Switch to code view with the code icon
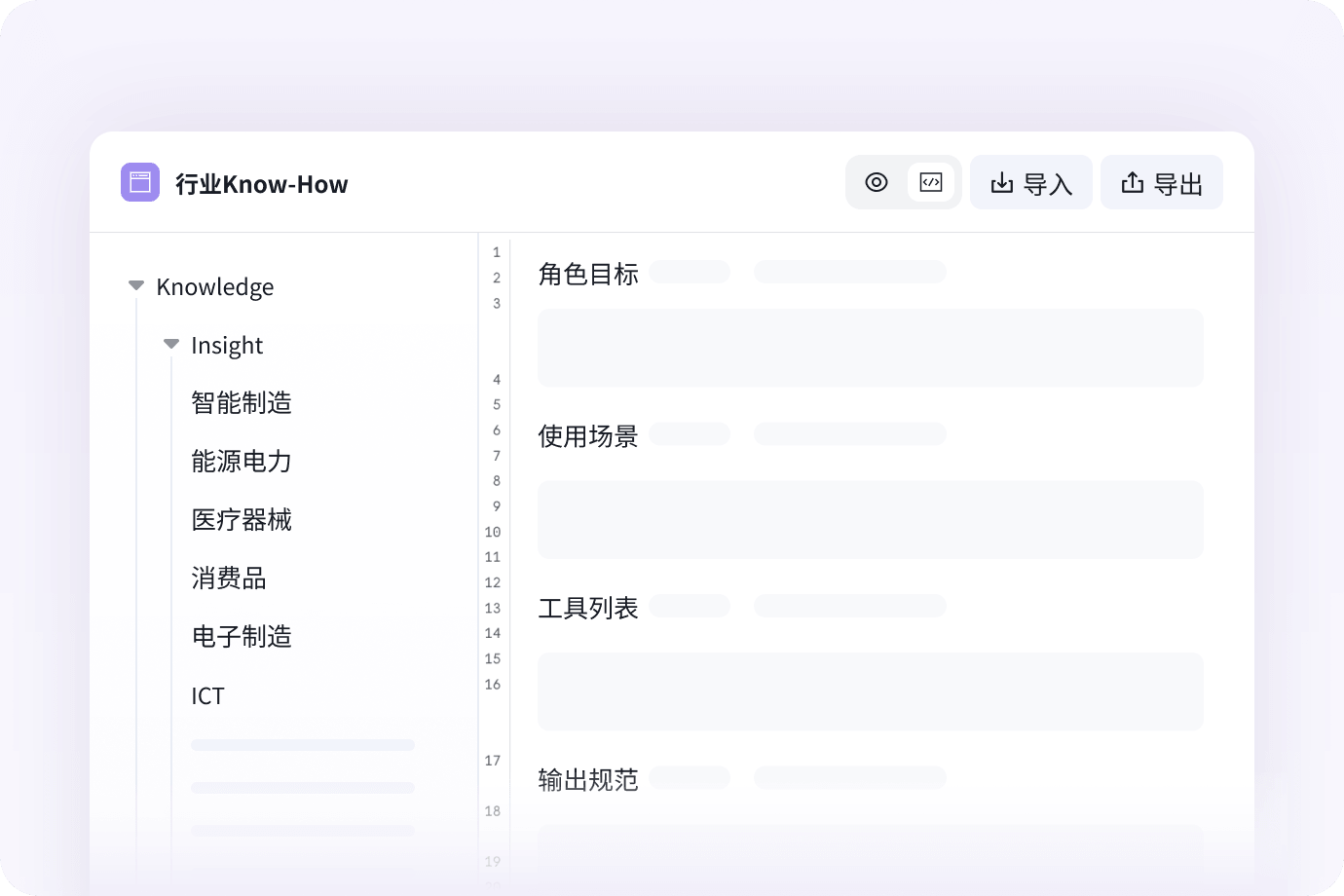Screen dimensions: 1344x896 931,182
